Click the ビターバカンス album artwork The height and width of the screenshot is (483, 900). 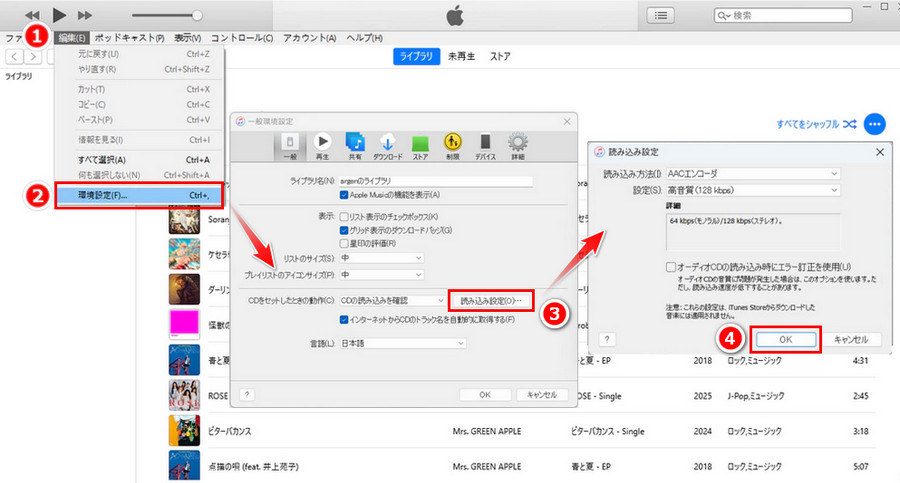click(184, 431)
